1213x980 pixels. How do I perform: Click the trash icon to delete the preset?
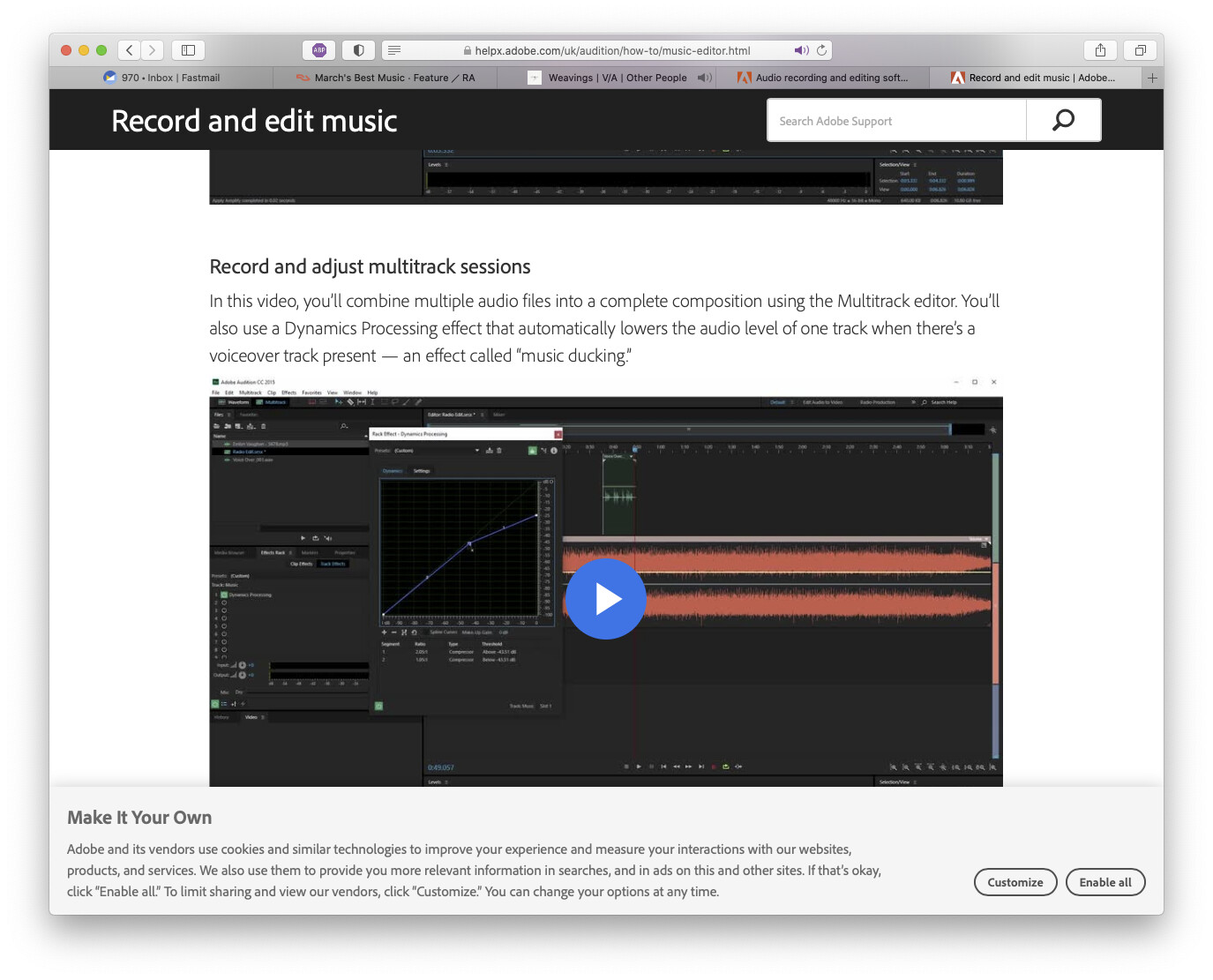pyautogui.click(x=498, y=451)
